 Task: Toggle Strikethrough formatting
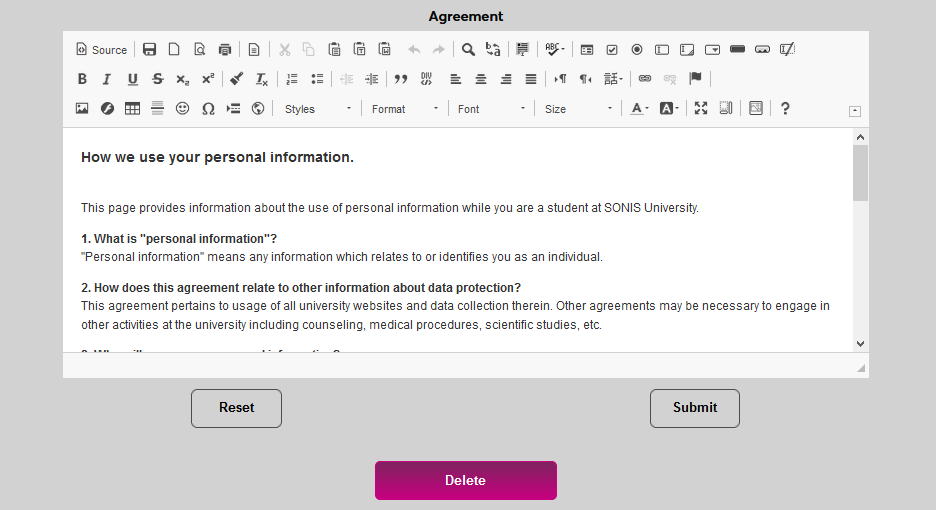coord(158,79)
